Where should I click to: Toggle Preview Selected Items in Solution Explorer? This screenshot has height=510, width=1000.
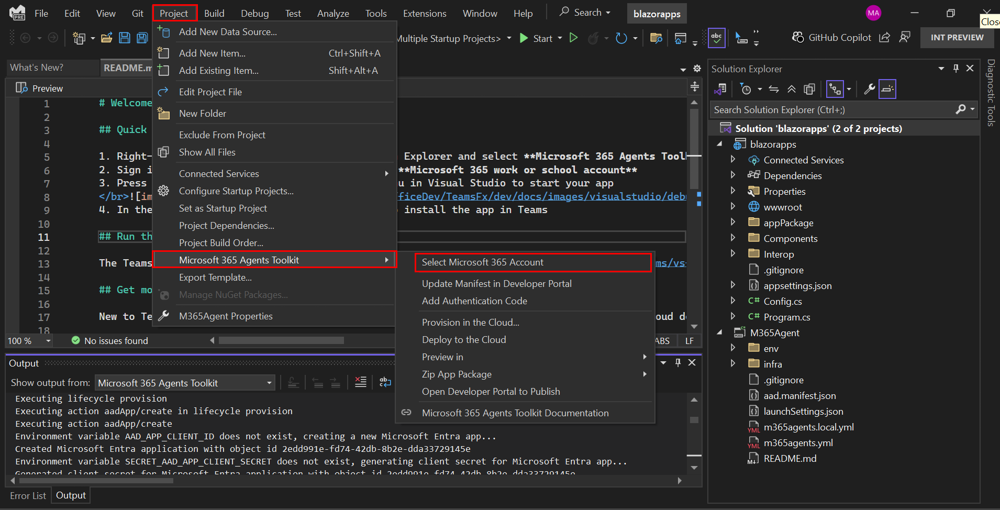(x=887, y=89)
